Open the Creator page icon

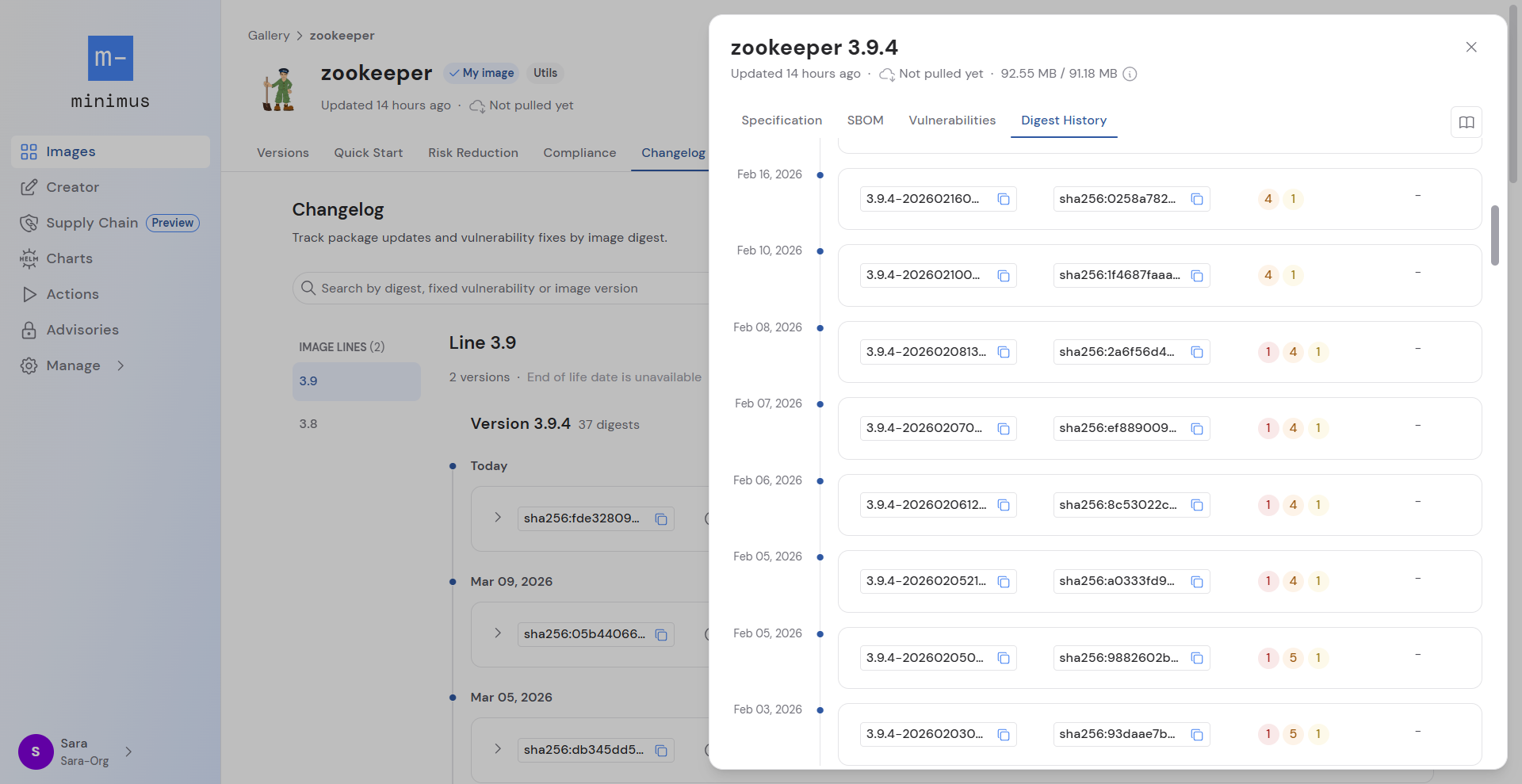point(29,187)
